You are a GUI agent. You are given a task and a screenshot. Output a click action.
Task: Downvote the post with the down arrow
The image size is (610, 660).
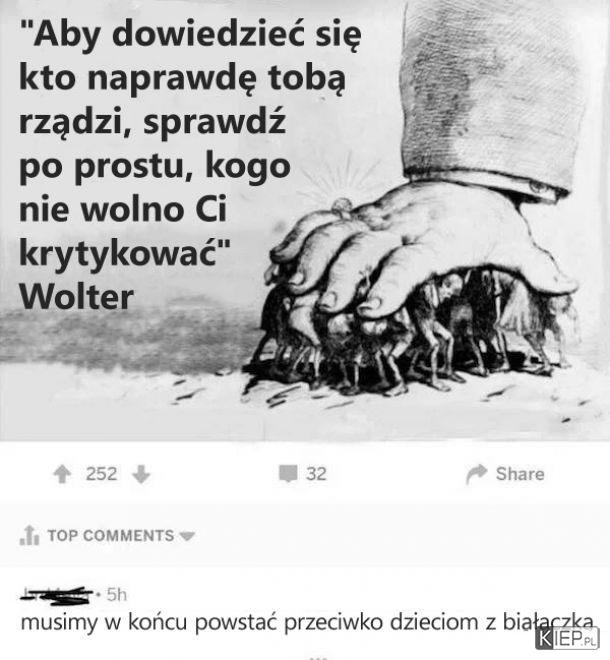click(141, 474)
